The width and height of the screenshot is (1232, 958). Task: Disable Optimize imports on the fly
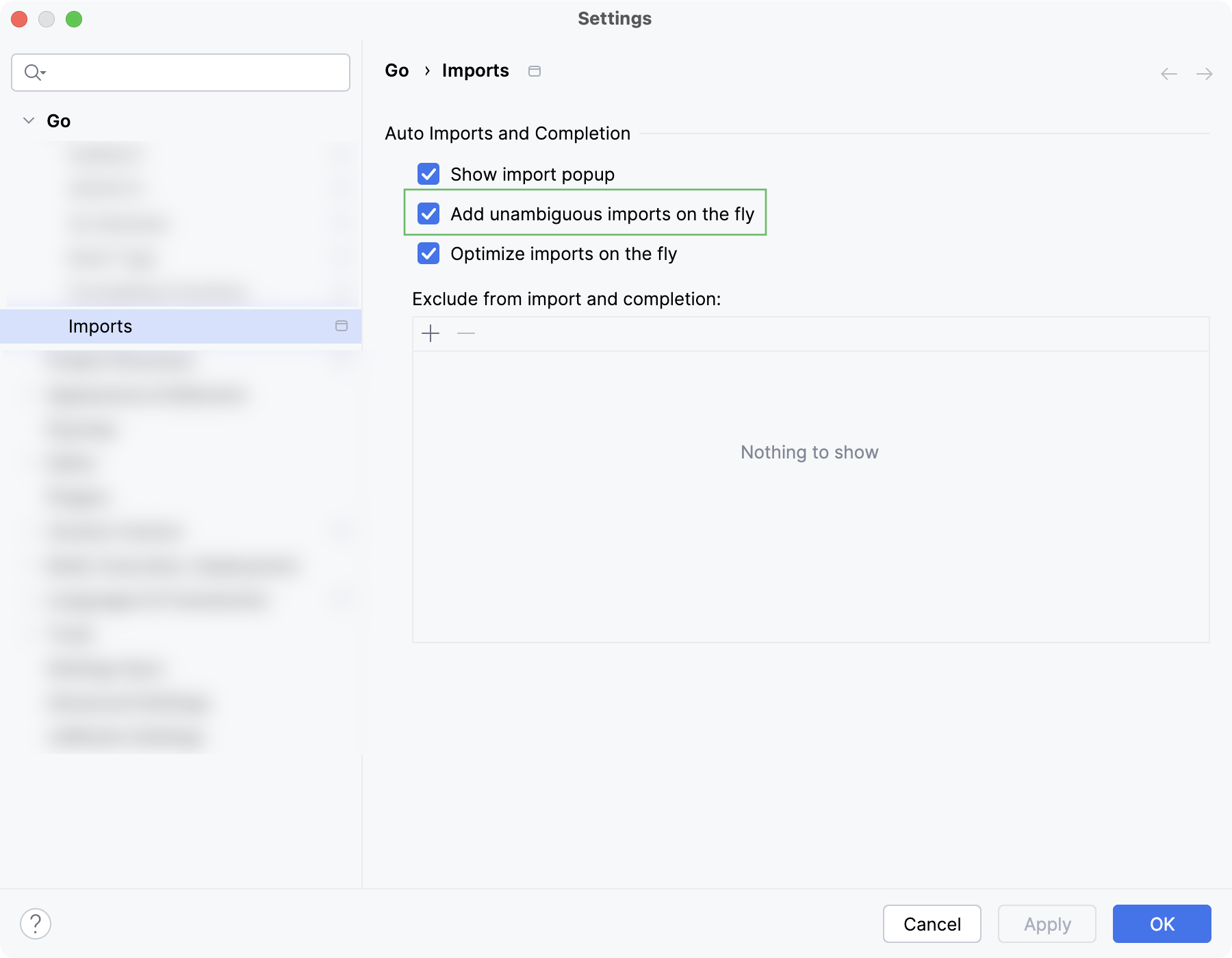tap(428, 253)
